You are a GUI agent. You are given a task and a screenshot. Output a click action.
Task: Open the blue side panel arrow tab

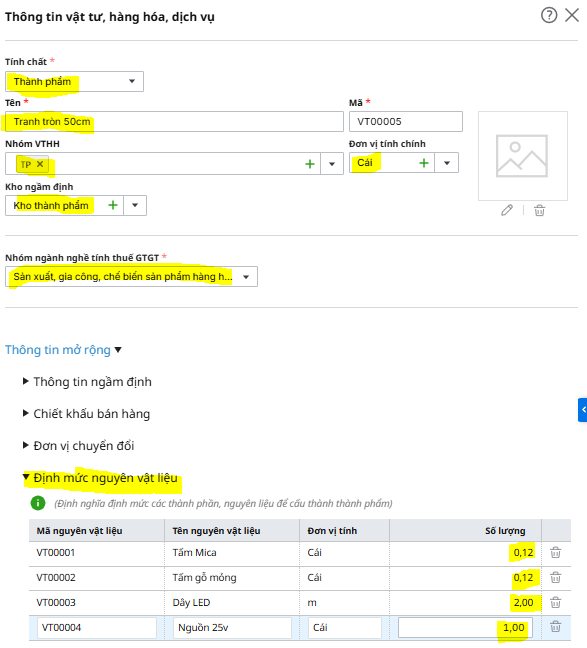click(x=582, y=410)
